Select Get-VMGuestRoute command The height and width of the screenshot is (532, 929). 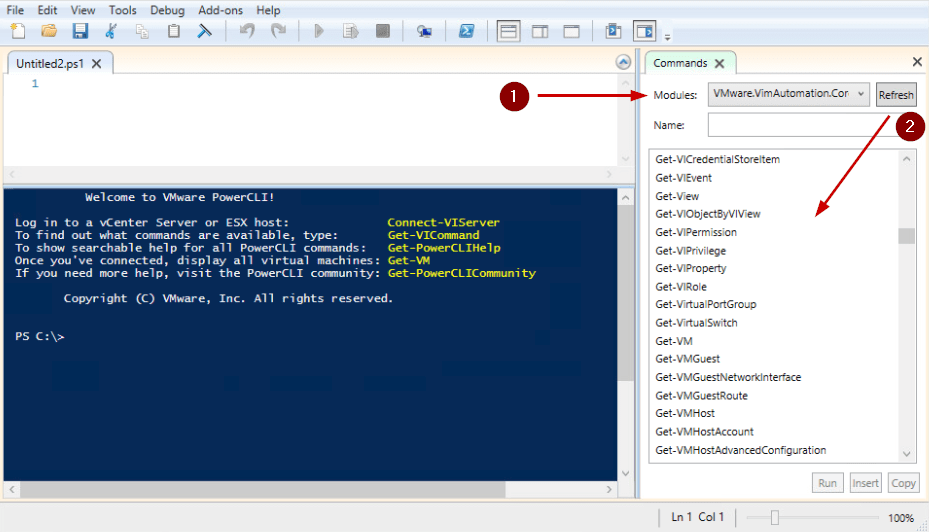701,396
